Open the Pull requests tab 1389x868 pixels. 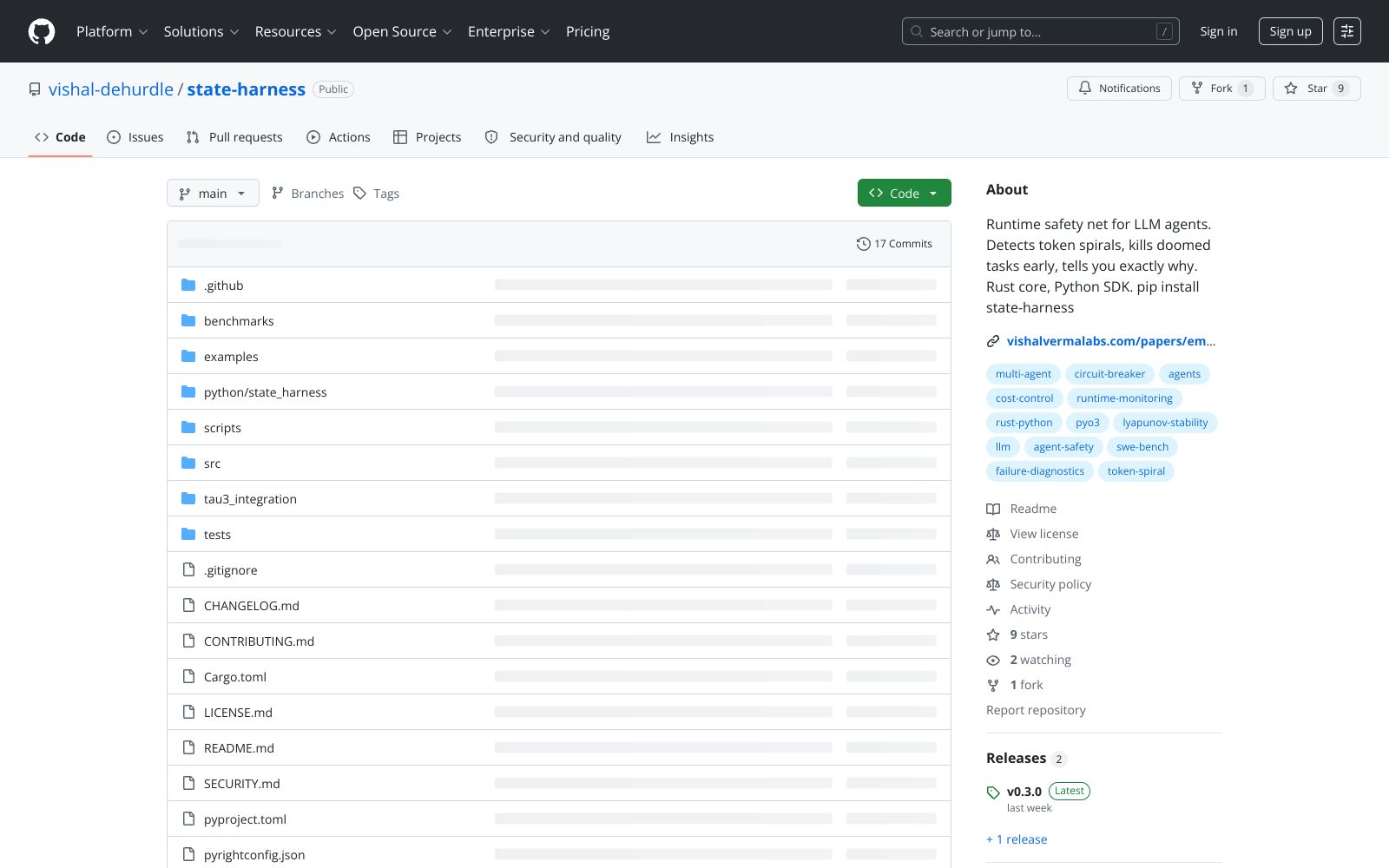click(234, 137)
